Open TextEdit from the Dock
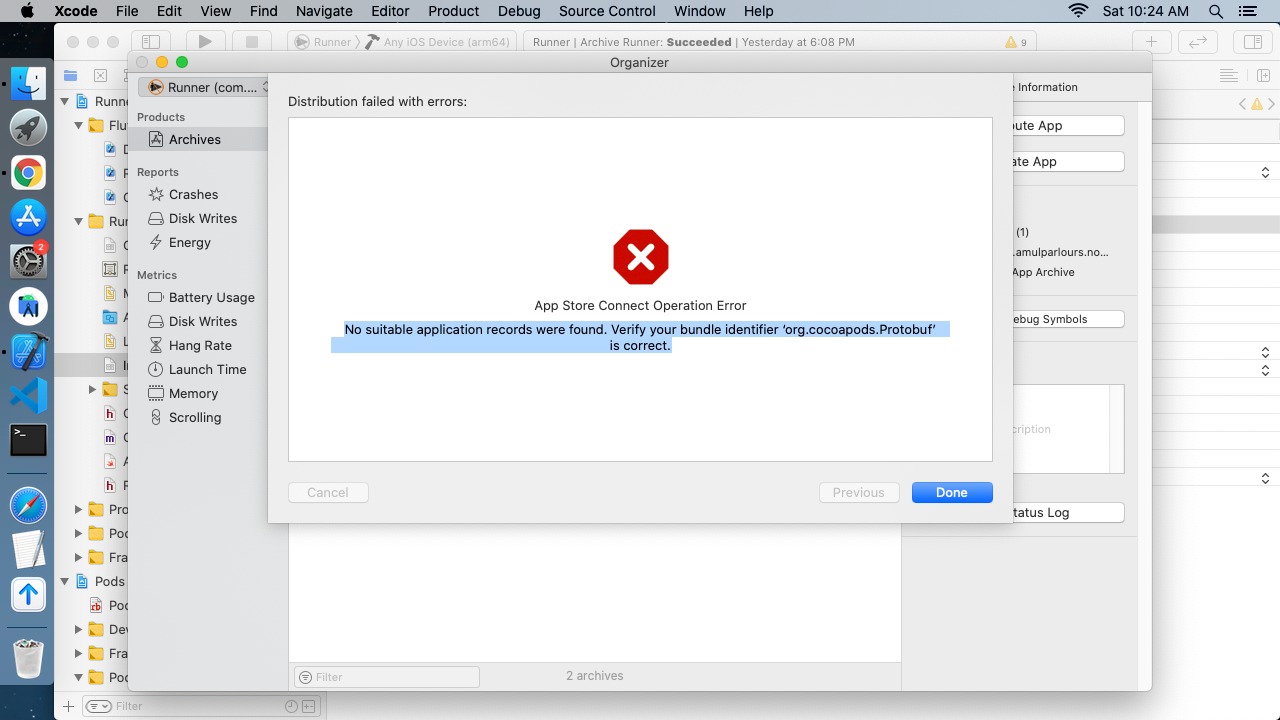1280x720 pixels. click(28, 550)
